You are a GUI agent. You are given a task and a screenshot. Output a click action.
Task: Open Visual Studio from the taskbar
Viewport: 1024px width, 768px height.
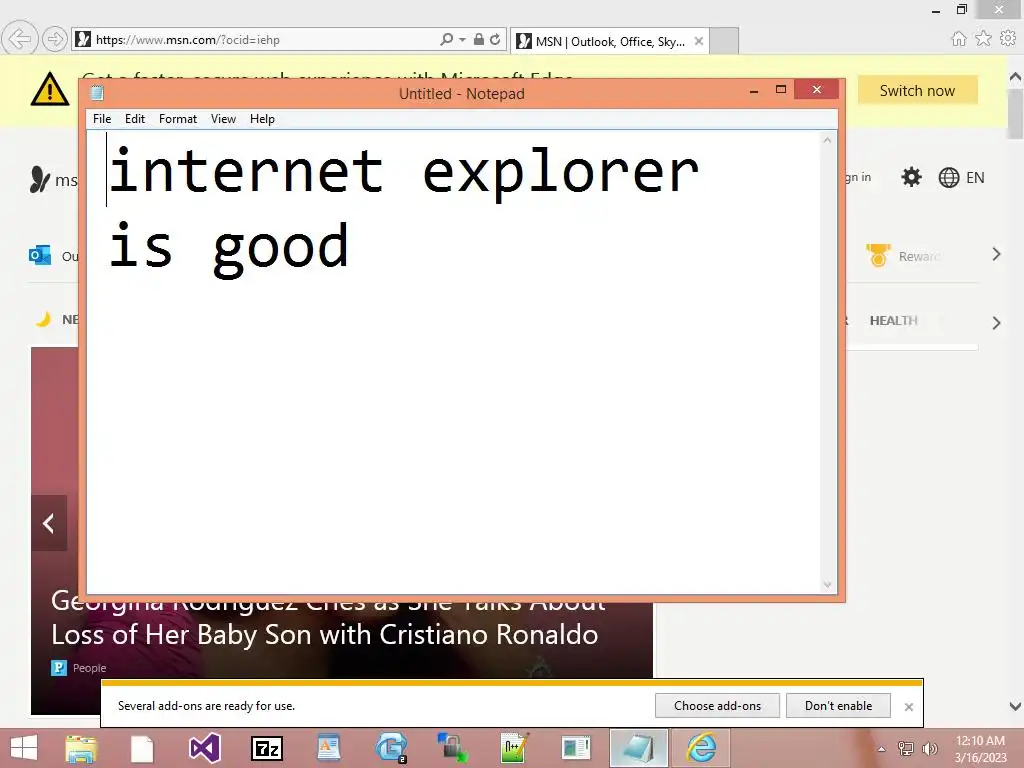[204, 748]
